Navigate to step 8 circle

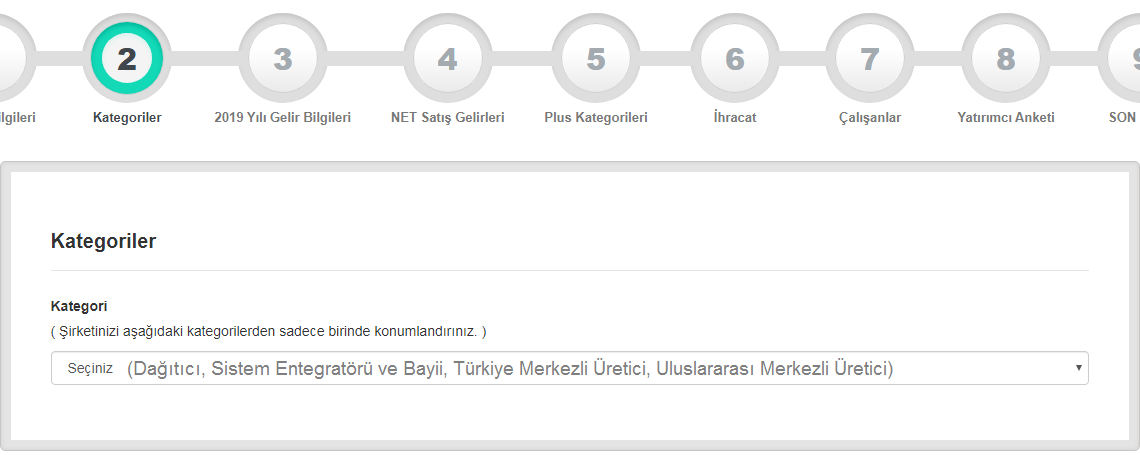tap(1006, 59)
